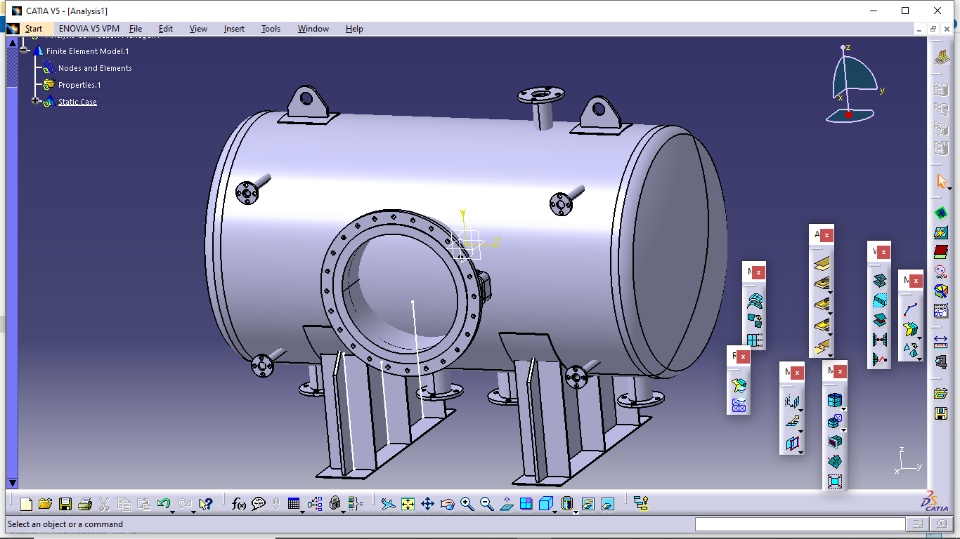The image size is (960, 539).
Task: Click the Print icon
Action: (x=84, y=503)
